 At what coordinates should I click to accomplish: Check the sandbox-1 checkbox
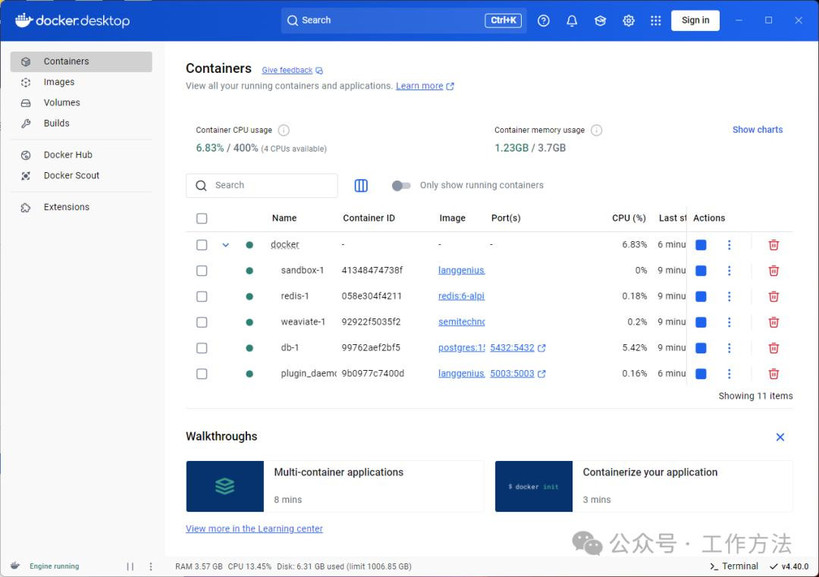pyautogui.click(x=202, y=270)
